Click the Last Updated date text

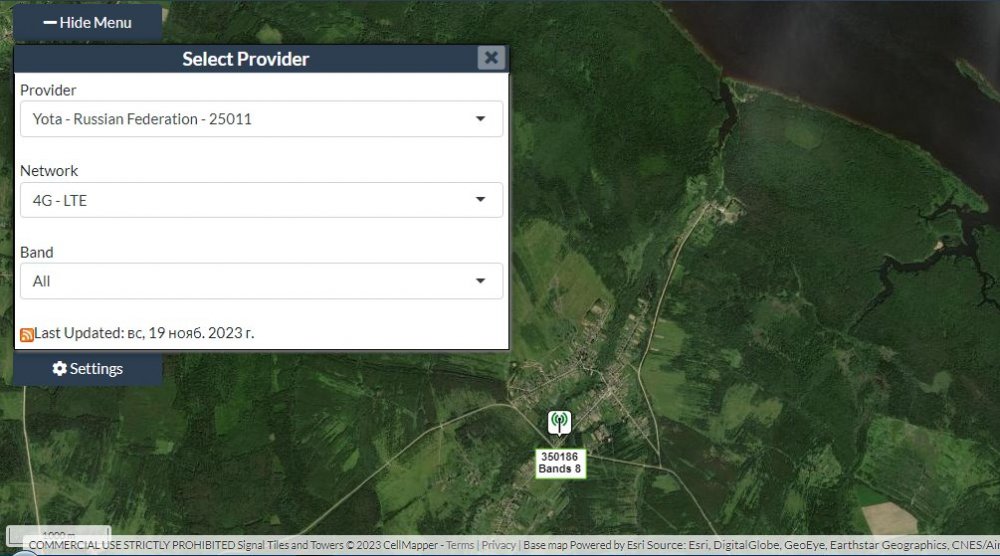[x=144, y=333]
